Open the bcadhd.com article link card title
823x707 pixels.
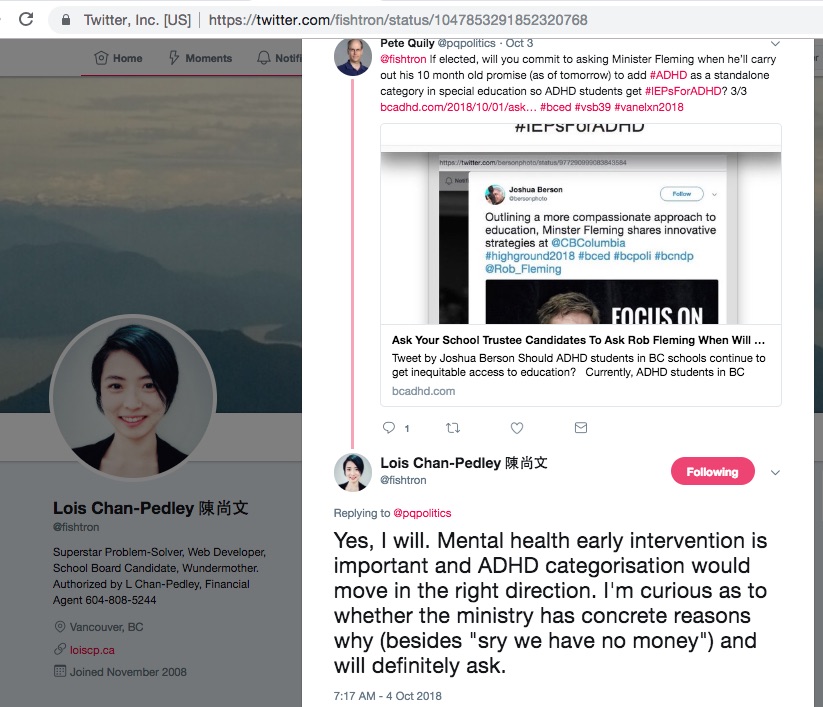(x=578, y=340)
